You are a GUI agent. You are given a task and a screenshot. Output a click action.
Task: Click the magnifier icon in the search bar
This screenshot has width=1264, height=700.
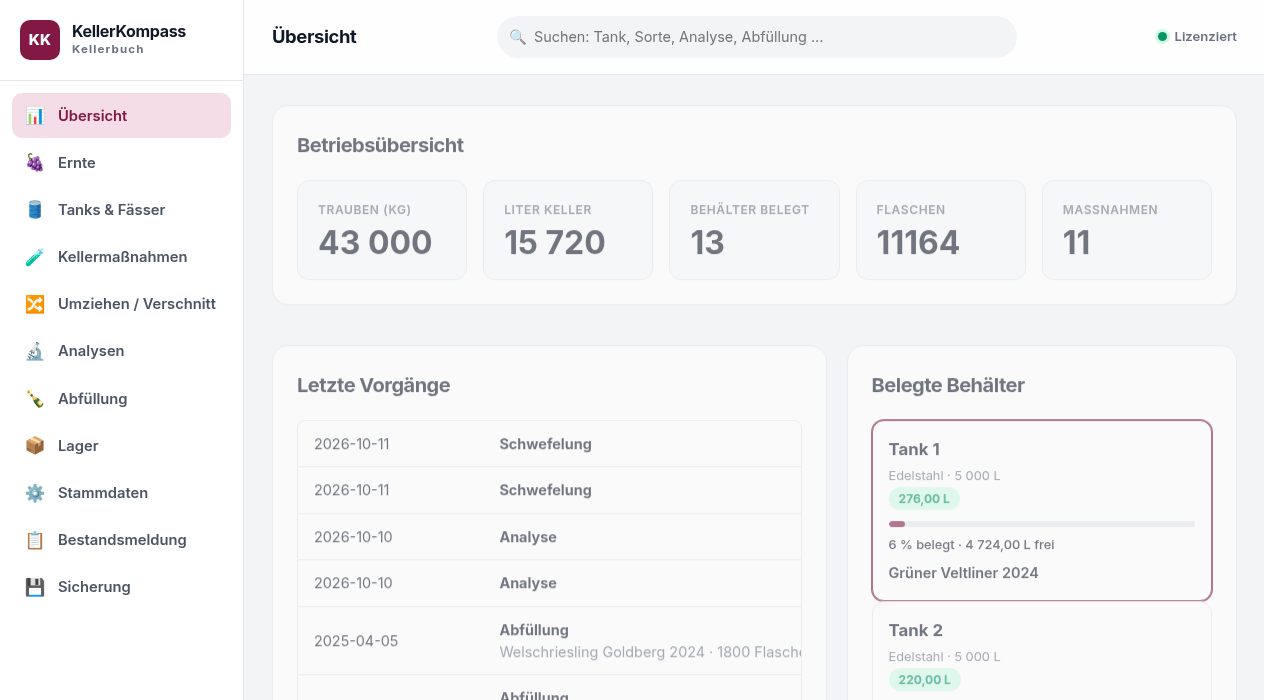coord(518,37)
